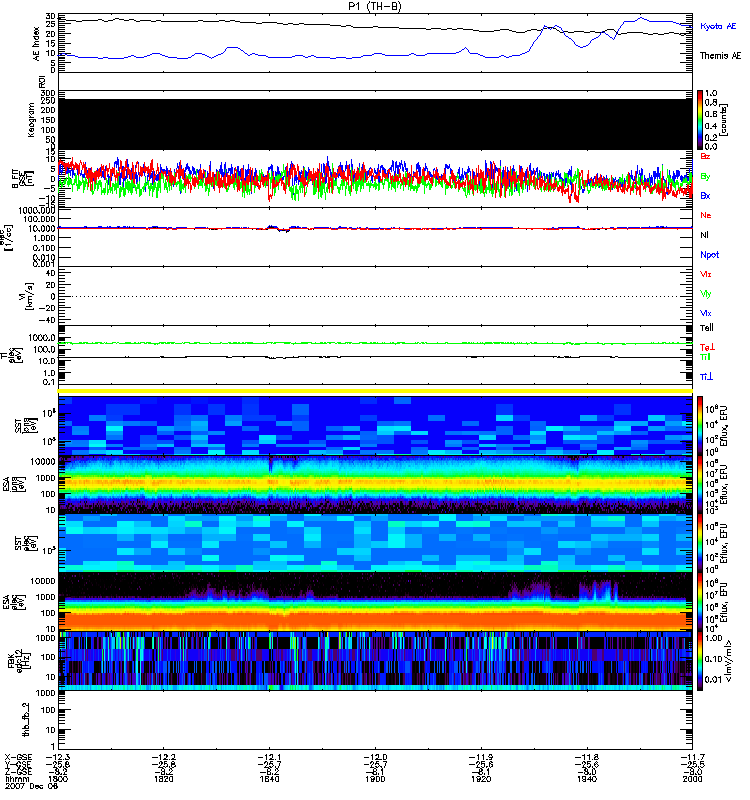Click the red "Vix" velocity legend label
The image size is (750, 800).
pos(706,274)
